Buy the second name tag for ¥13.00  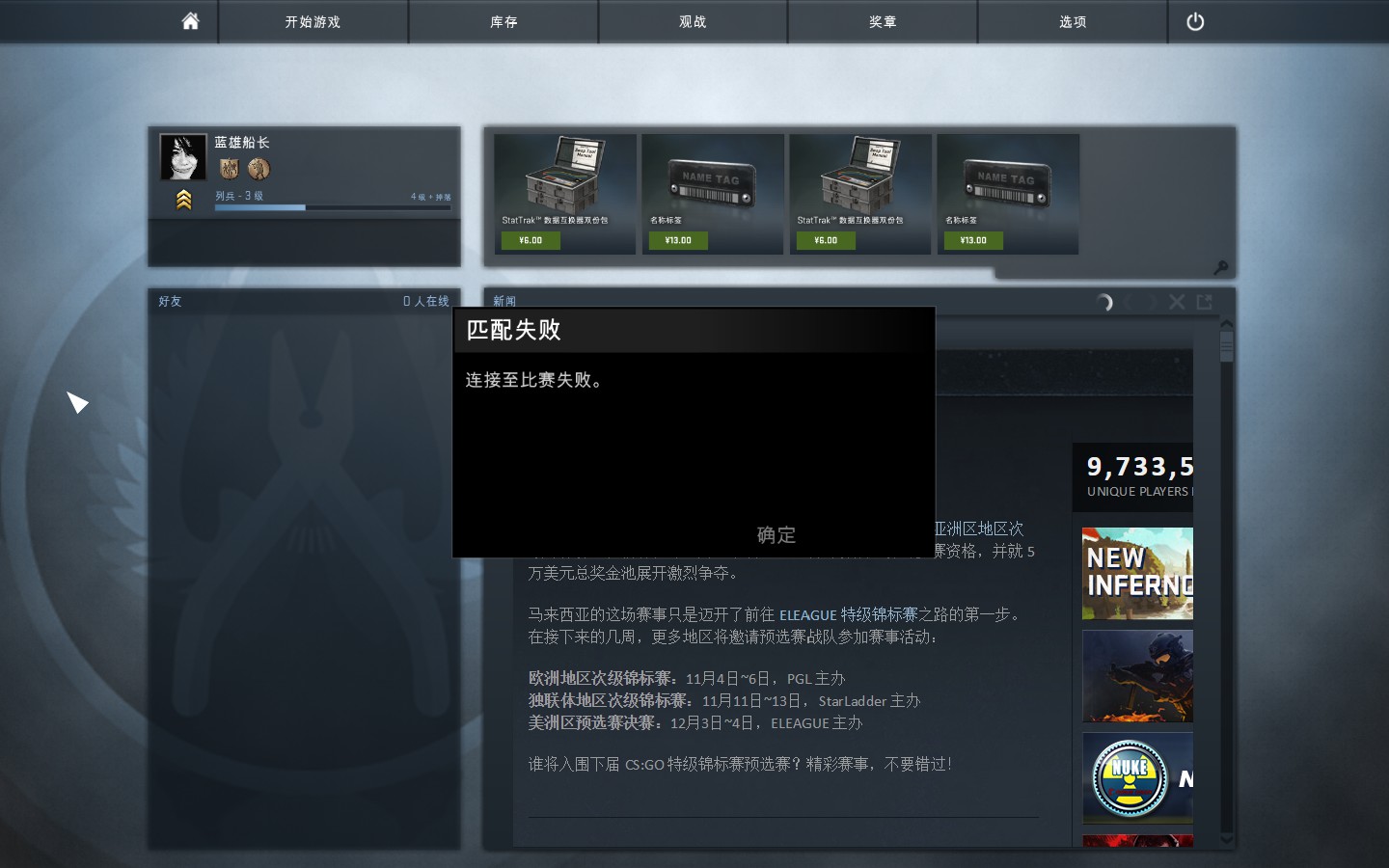tap(973, 240)
